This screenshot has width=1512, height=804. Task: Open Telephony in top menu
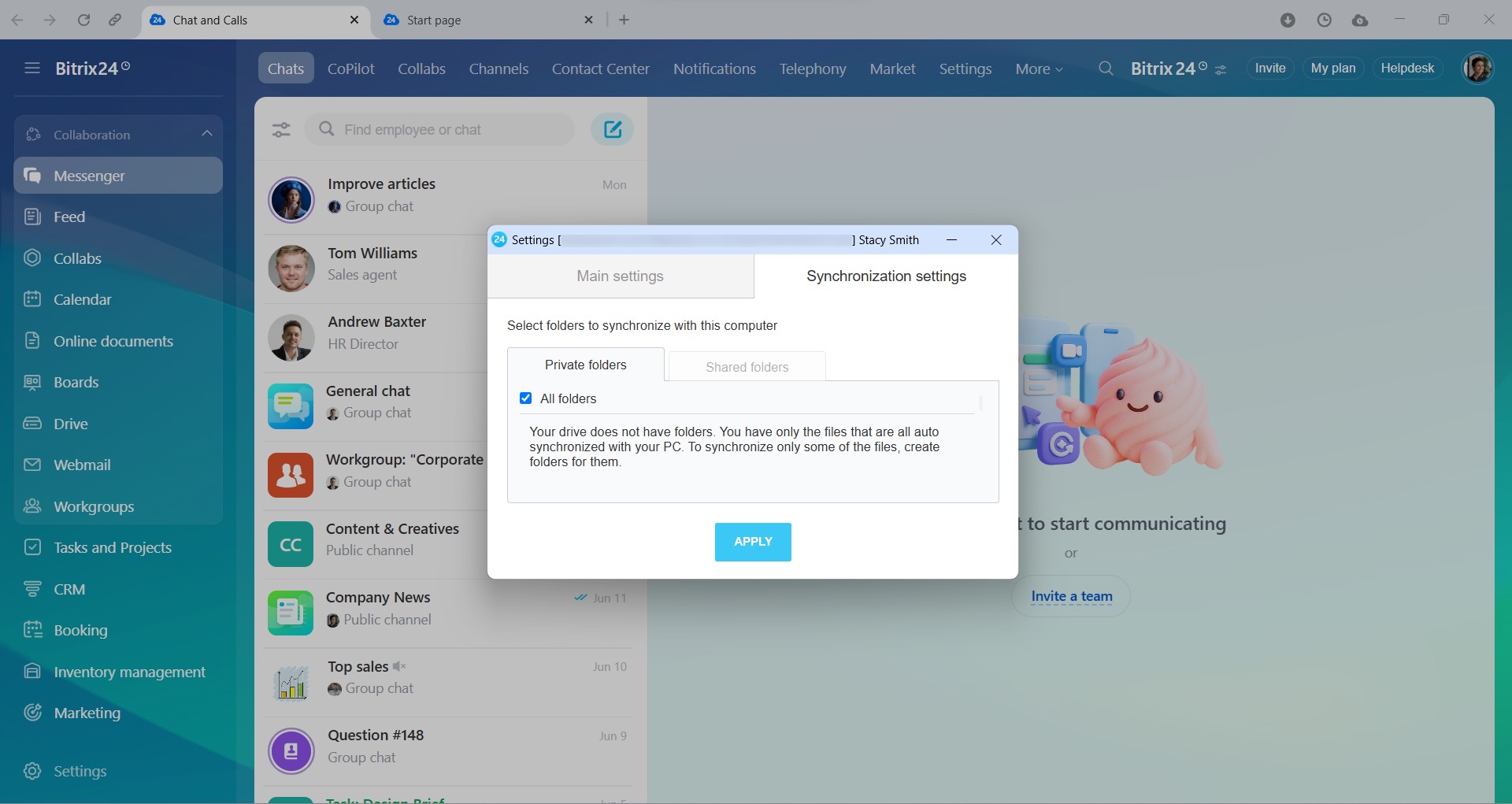813,69
